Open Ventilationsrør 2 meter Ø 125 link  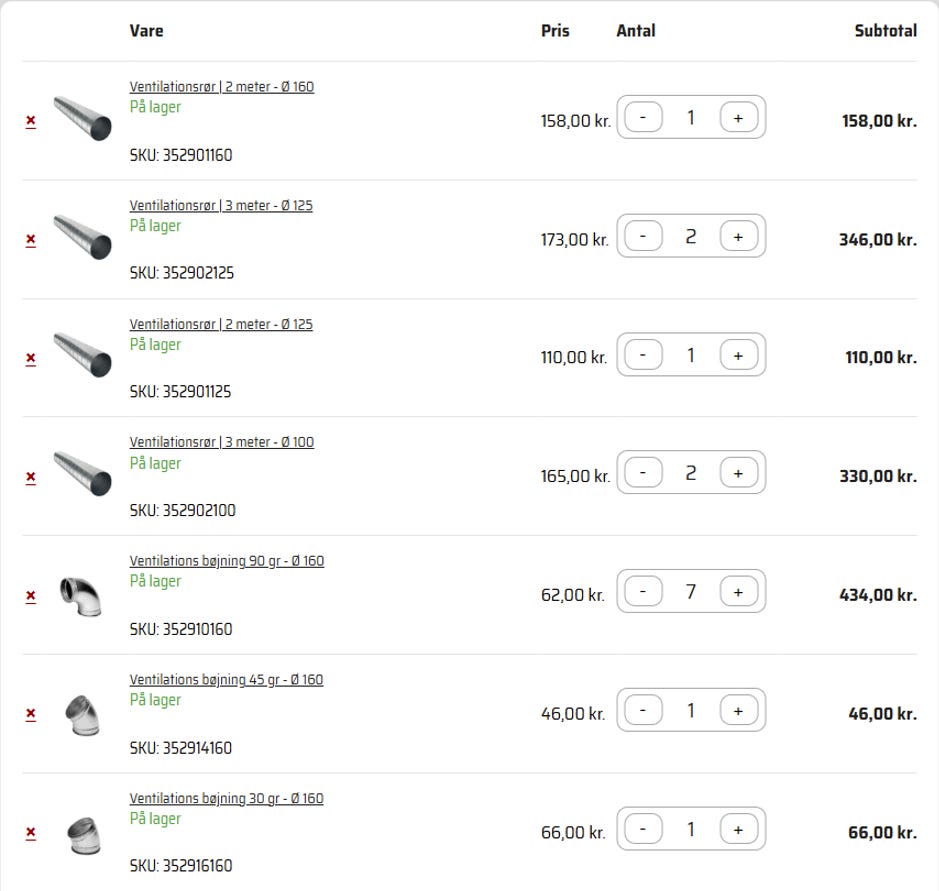(x=220, y=324)
